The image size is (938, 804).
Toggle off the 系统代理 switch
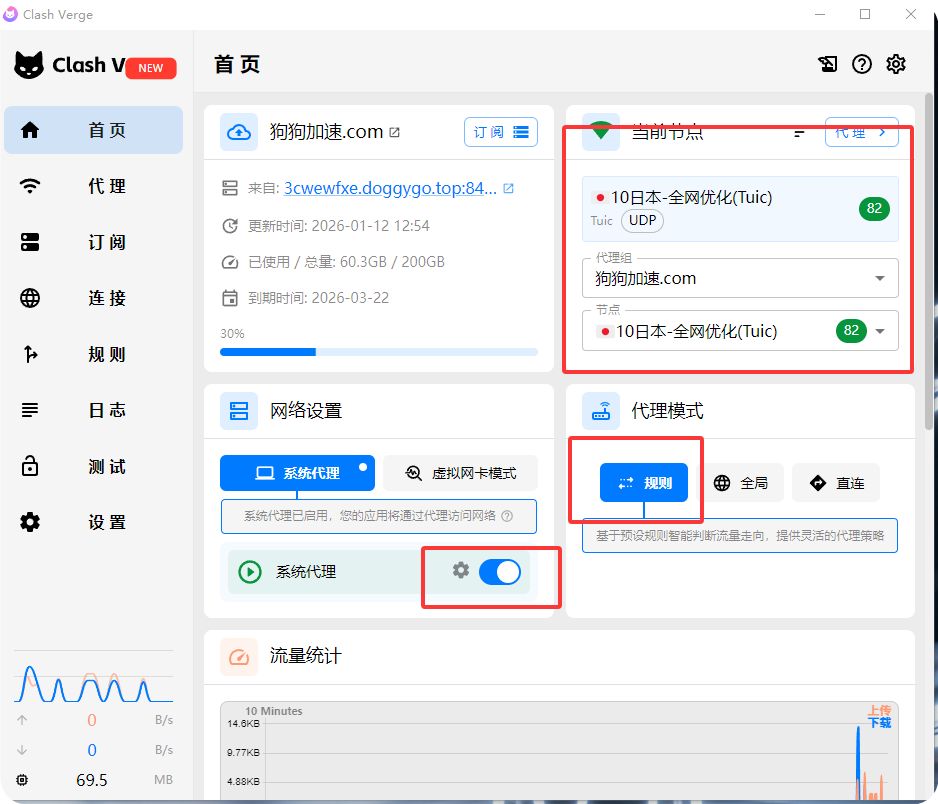click(x=500, y=571)
